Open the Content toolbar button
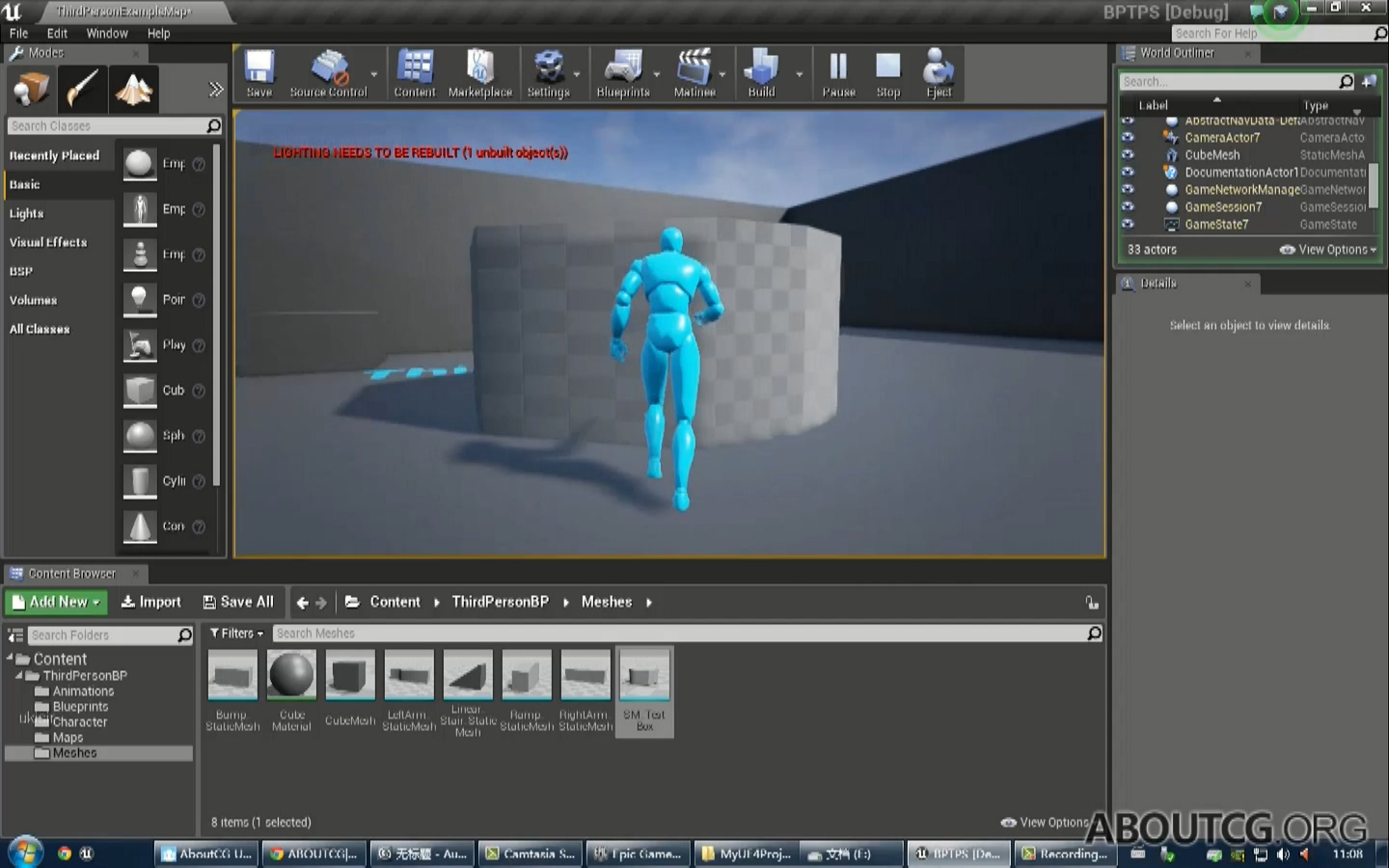 [x=415, y=73]
